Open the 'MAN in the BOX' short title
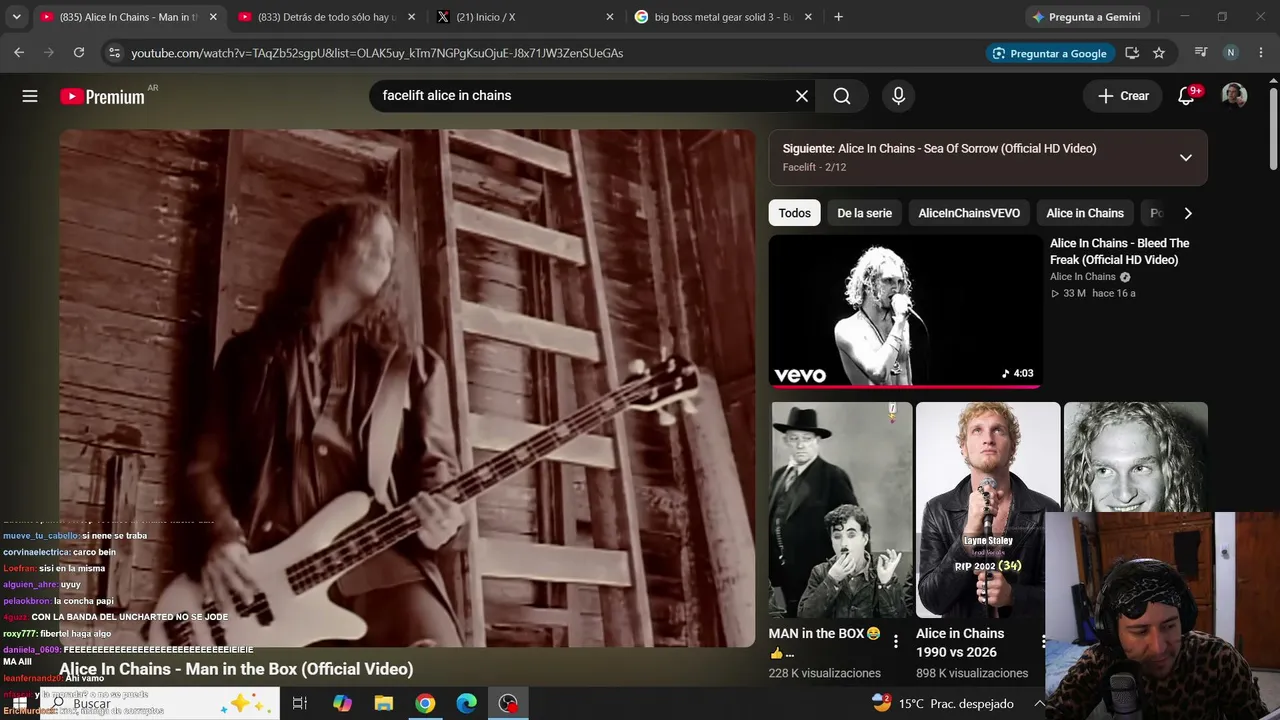Screen dimensions: 1280x720 tap(825, 642)
